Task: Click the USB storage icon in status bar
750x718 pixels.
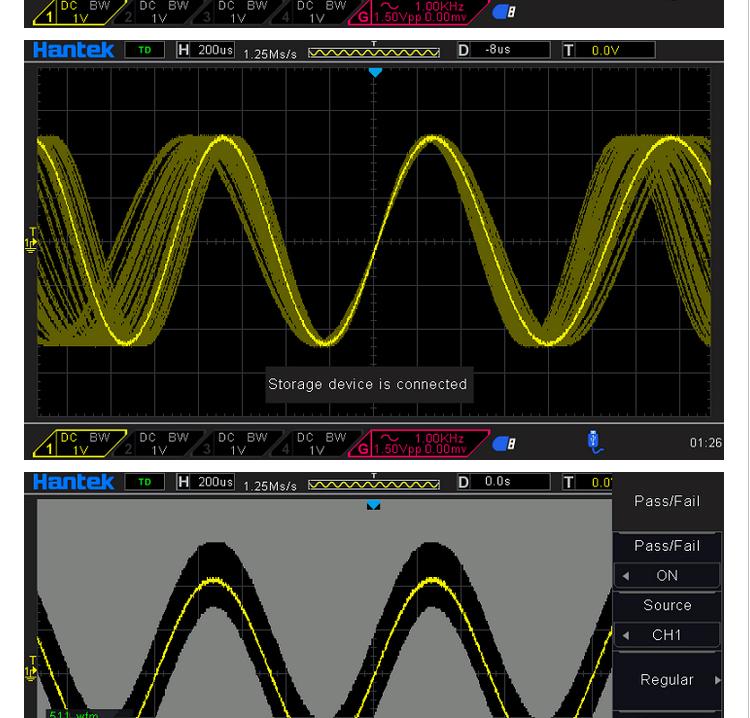Action: (x=595, y=441)
